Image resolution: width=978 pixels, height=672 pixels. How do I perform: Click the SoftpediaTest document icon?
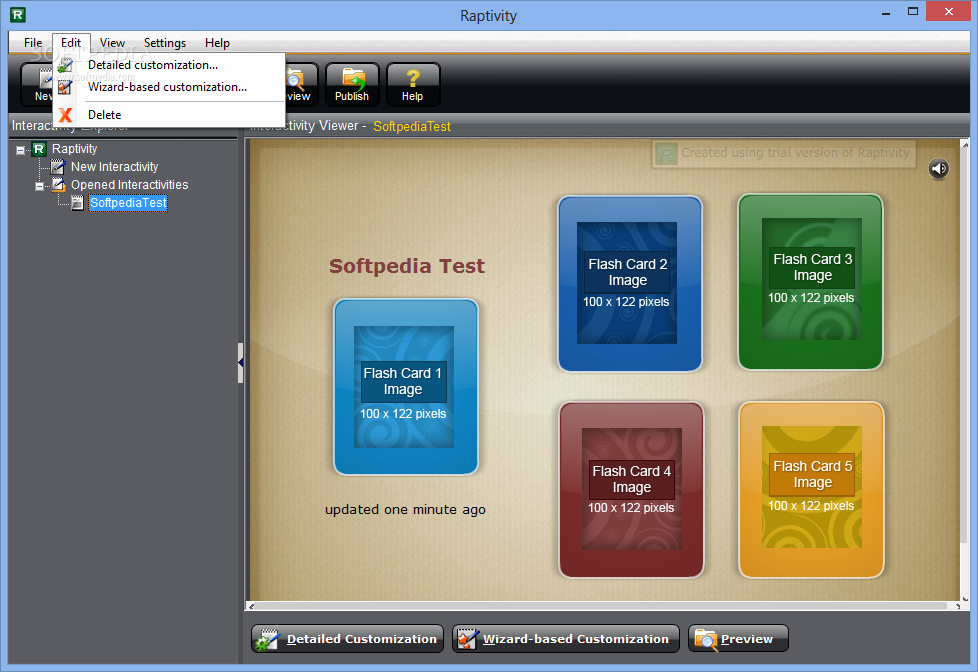point(77,203)
